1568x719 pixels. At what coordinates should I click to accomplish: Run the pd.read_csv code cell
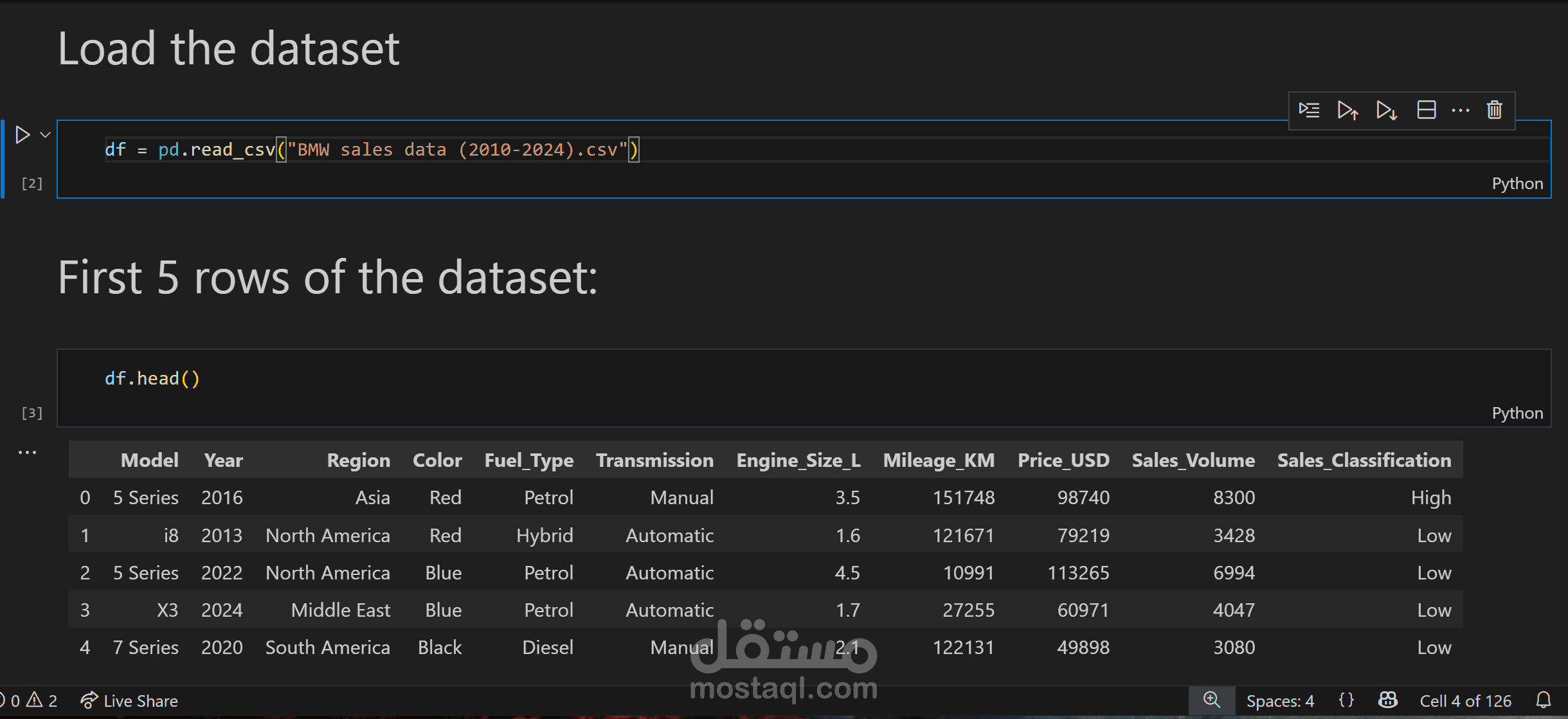coord(23,134)
